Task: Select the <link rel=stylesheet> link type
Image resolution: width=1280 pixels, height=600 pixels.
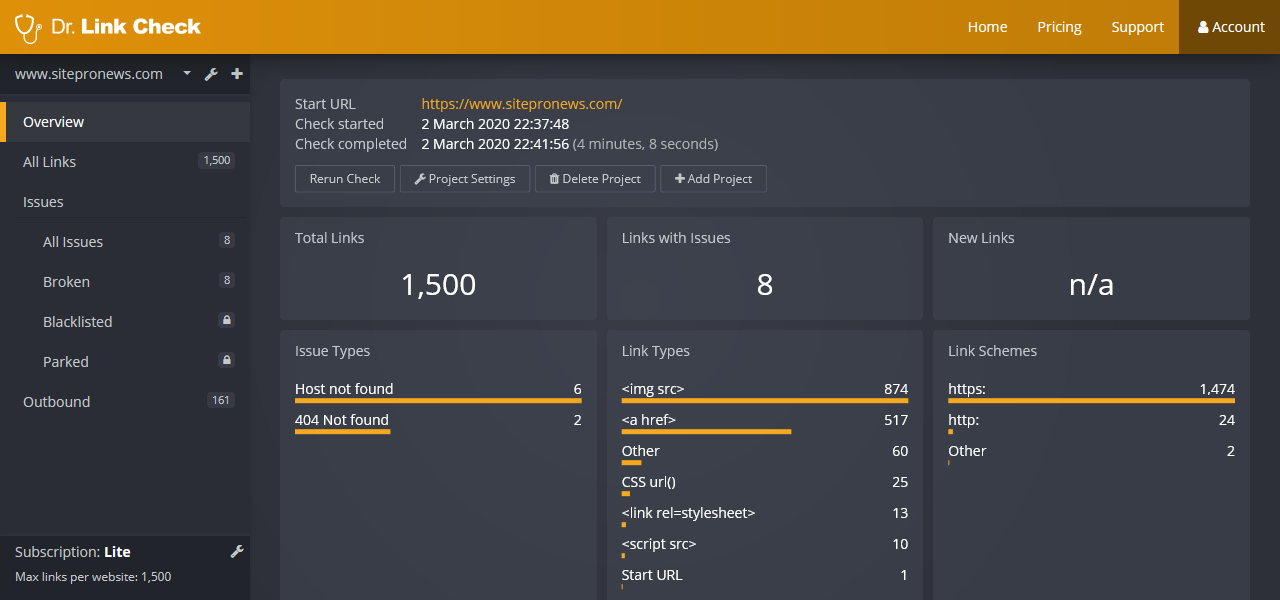Action: [x=765, y=513]
